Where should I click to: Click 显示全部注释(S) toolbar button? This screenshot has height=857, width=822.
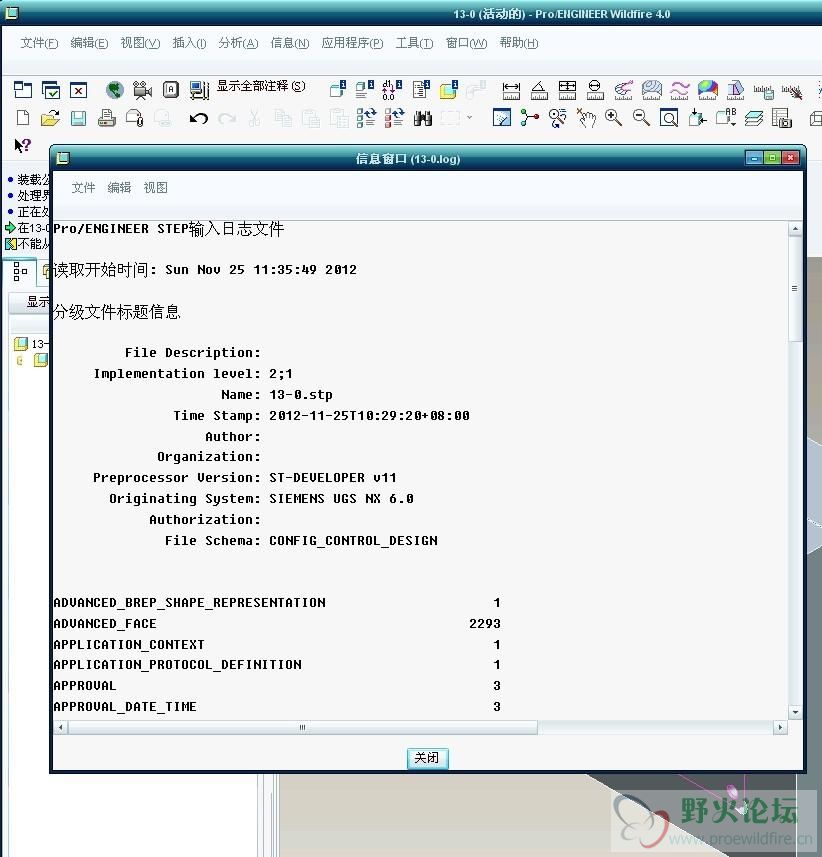pyautogui.click(x=261, y=86)
